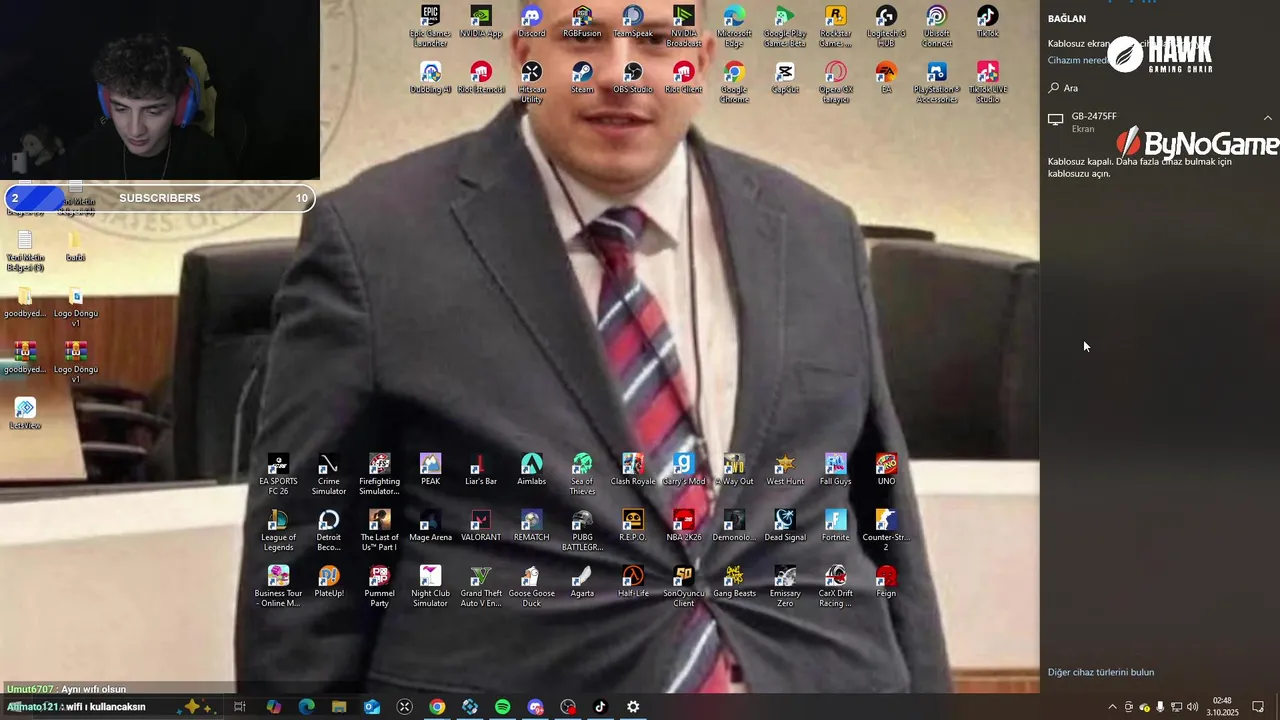1280x720 pixels.
Task: Launch the R.E.P.O. shortcut
Action: [633, 526]
